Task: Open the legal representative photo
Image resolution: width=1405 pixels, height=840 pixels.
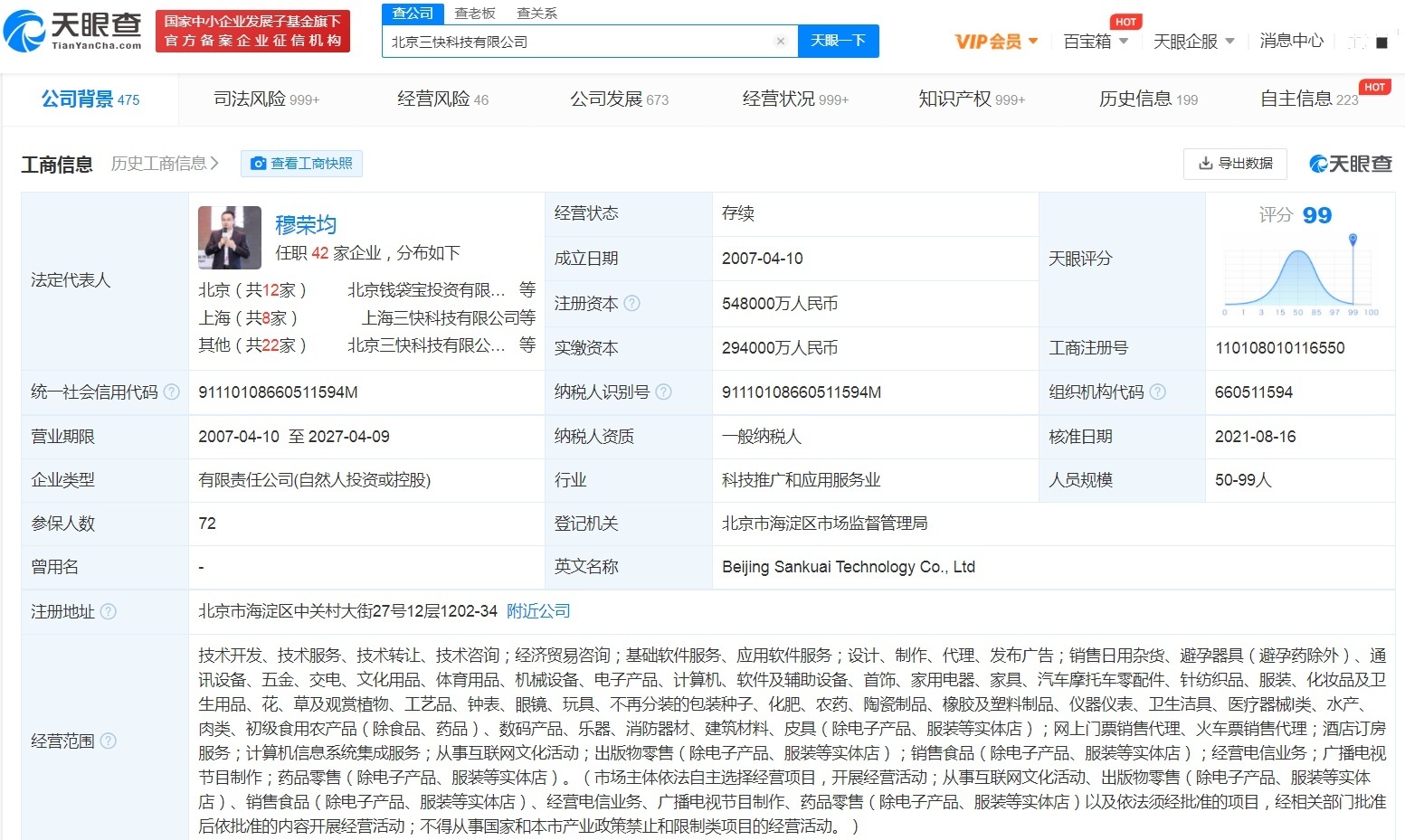Action: (230, 237)
